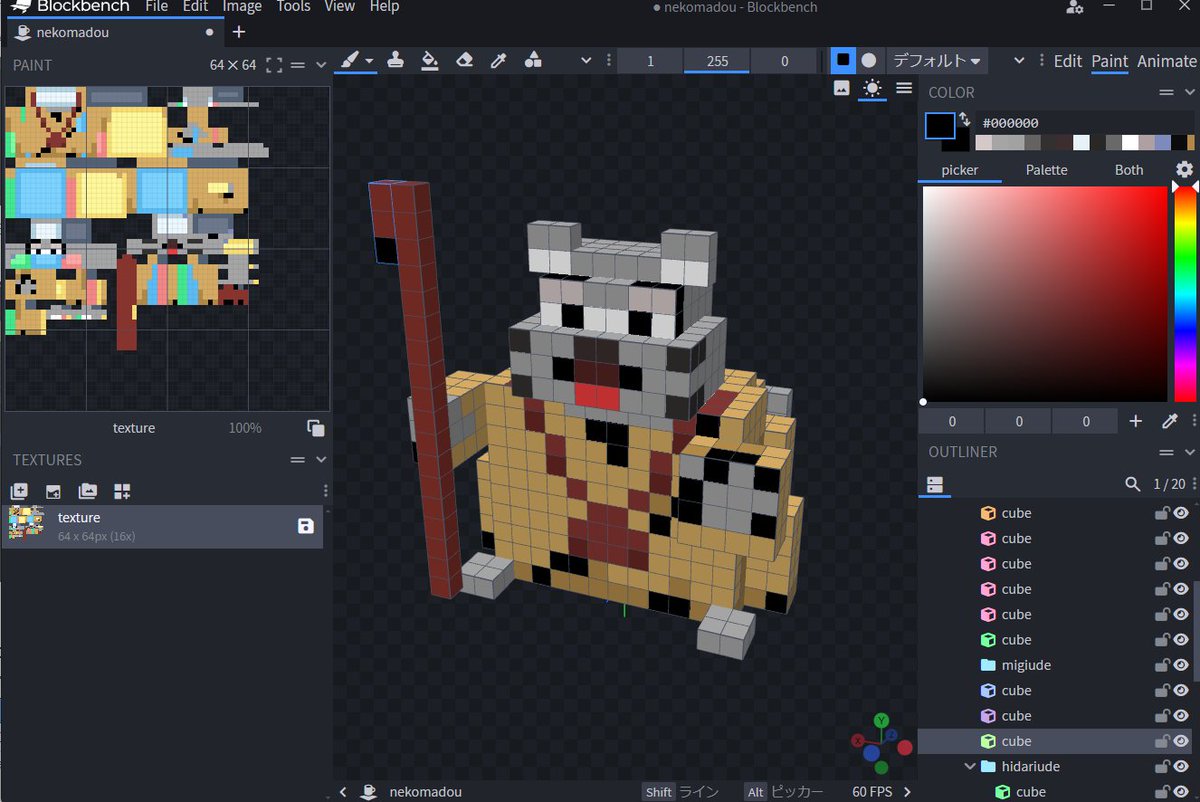1200x802 pixels.
Task: Open the File menu
Action: coord(156,6)
